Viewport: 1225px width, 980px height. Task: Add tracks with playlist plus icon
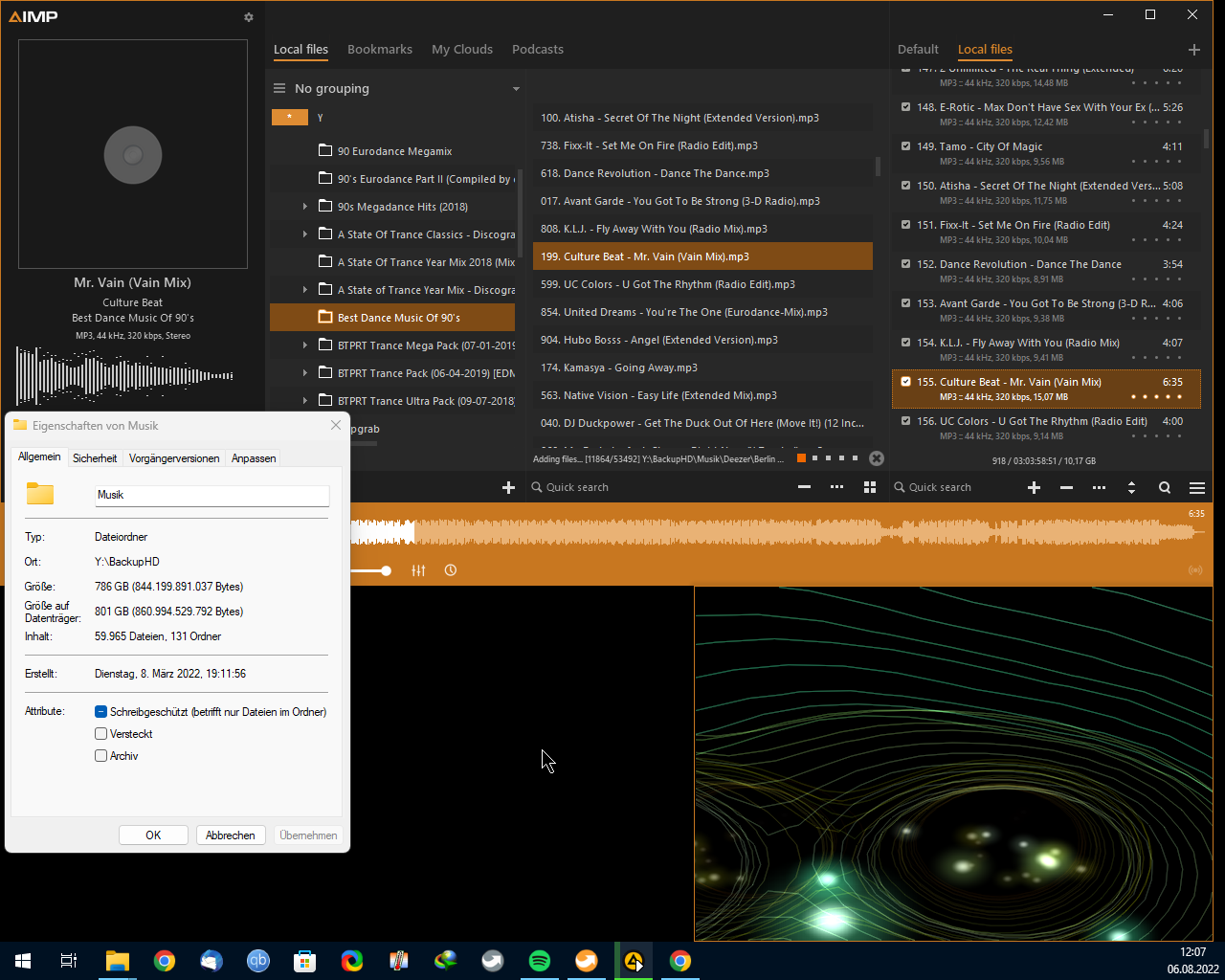point(1034,487)
